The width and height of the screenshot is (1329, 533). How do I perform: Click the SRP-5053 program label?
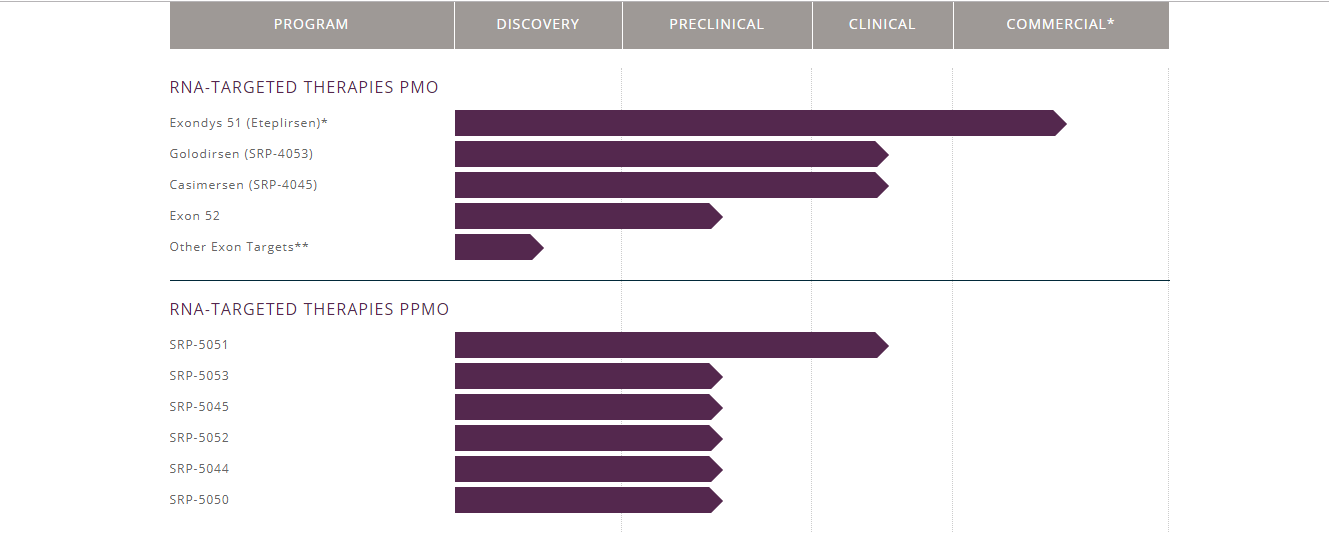coord(199,376)
